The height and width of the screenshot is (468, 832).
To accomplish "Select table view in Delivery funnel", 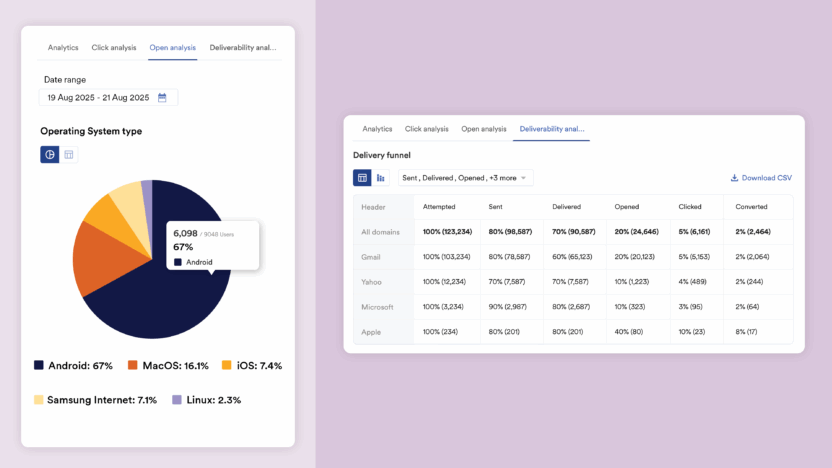I will [x=362, y=178].
